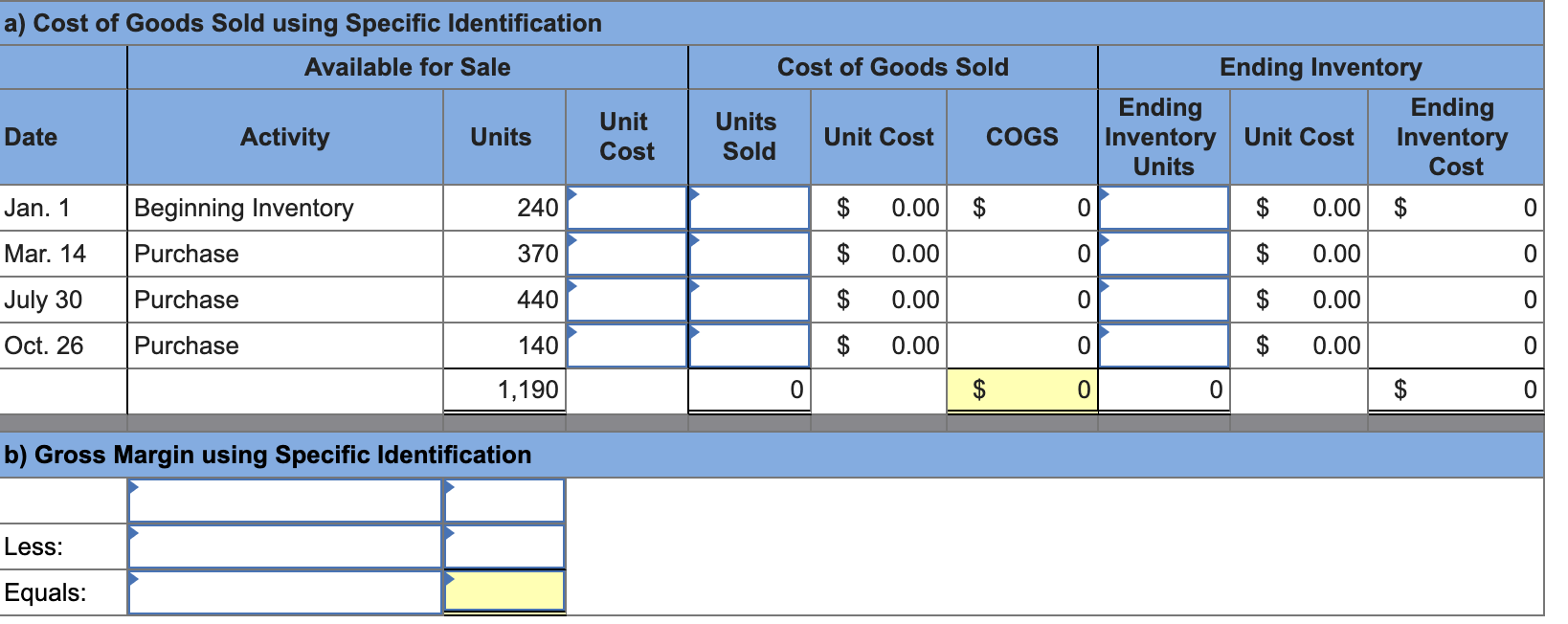Select Units Sold cell for Oct. 26 purchase
This screenshot has height=624, width=1568.
point(750,345)
